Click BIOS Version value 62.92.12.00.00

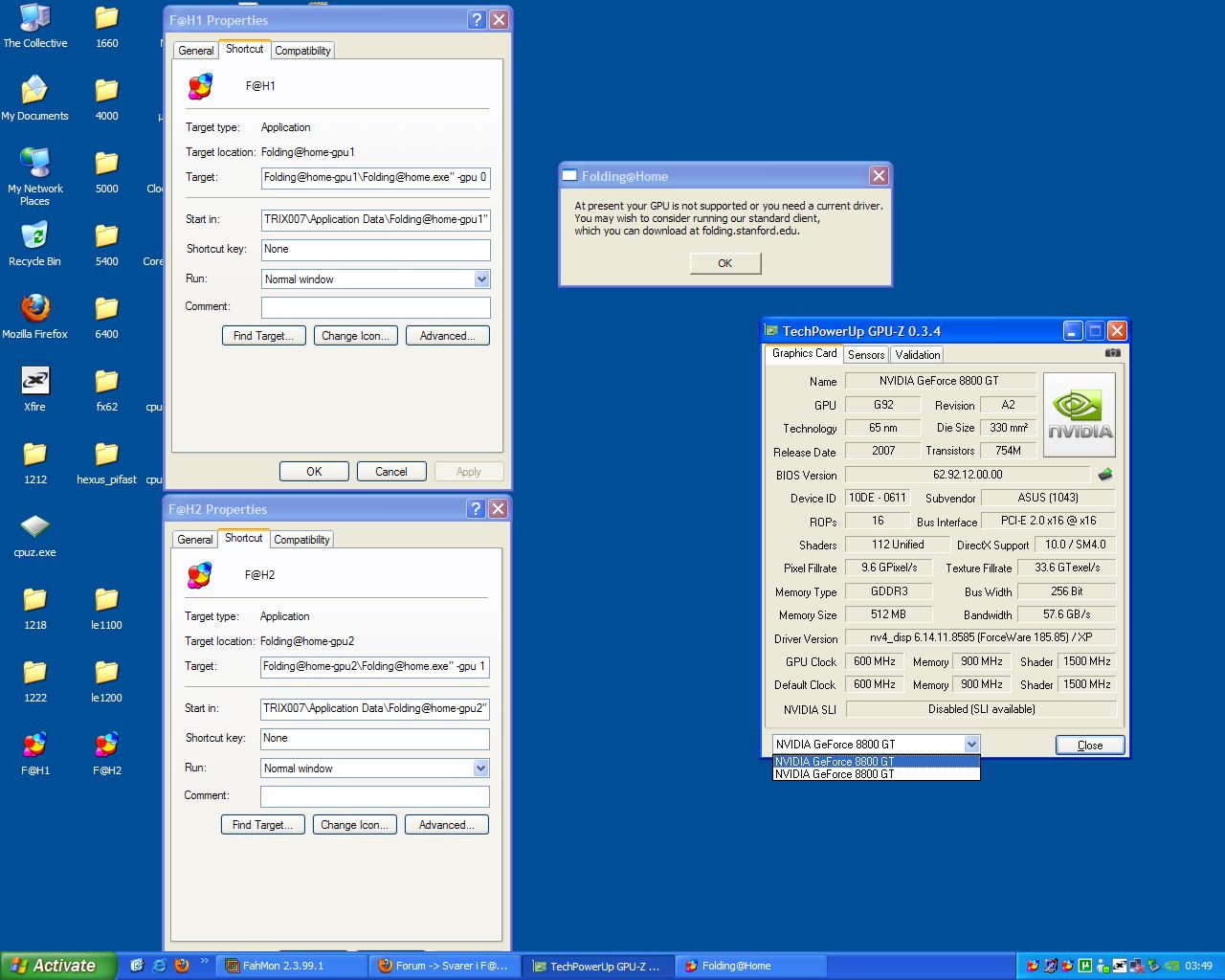pyautogui.click(x=968, y=475)
